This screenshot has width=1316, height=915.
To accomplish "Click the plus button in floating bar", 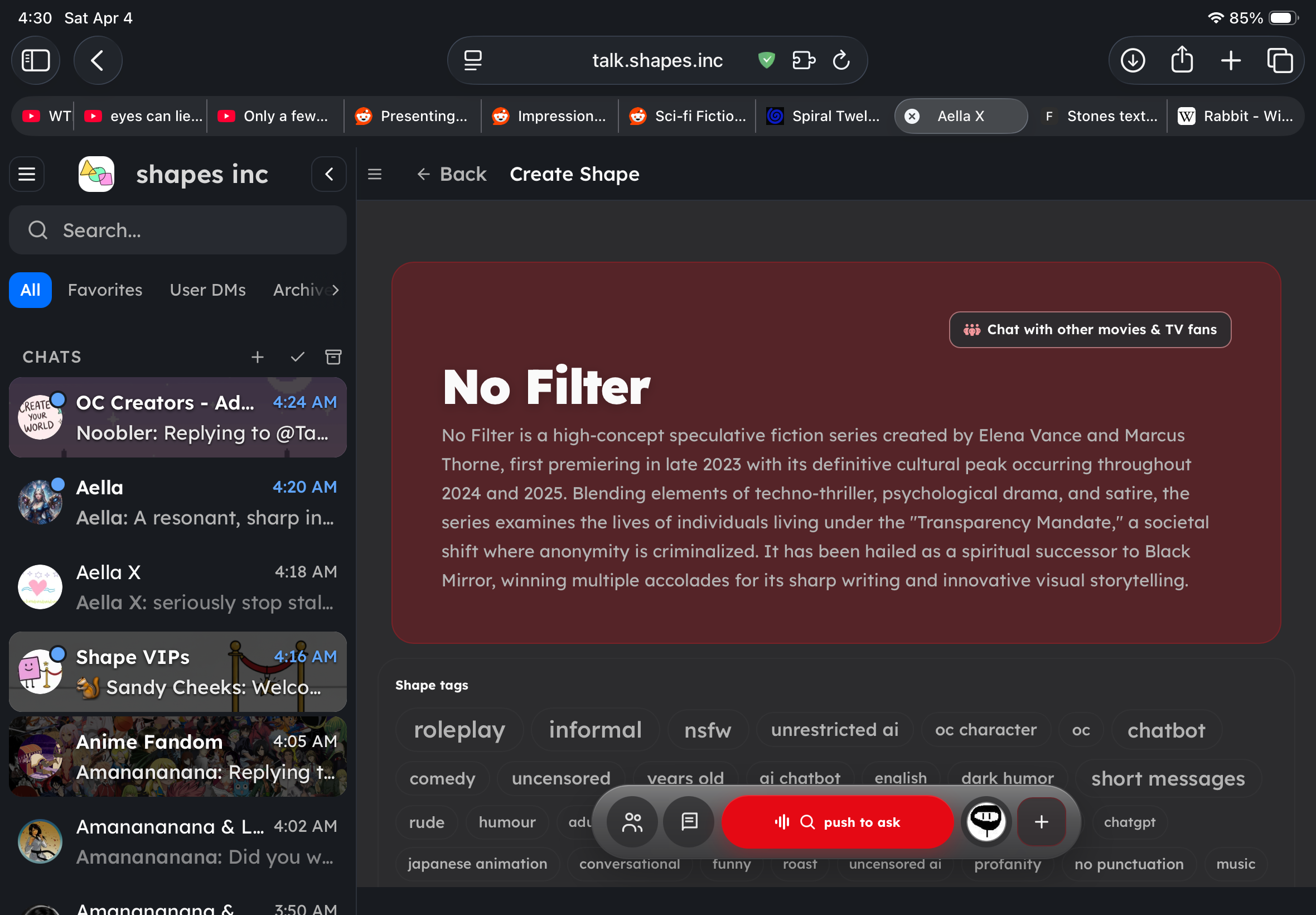I will point(1041,822).
